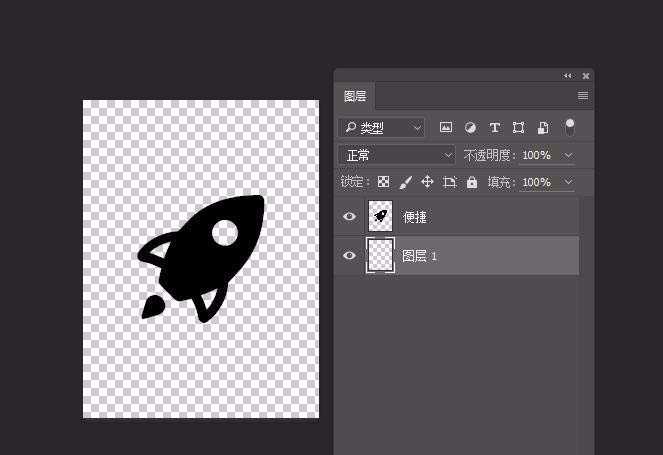The image size is (663, 455).
Task: Open the layers panel options menu
Action: coord(583,96)
